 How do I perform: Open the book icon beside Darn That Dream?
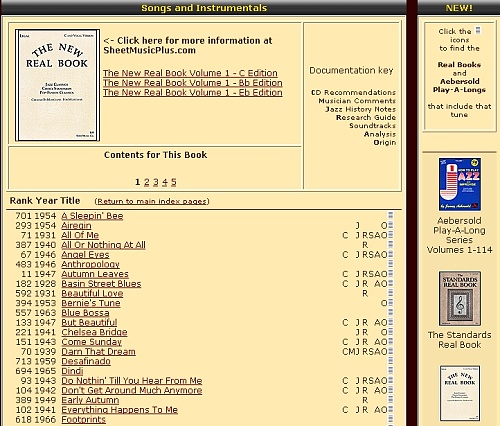tap(391, 351)
